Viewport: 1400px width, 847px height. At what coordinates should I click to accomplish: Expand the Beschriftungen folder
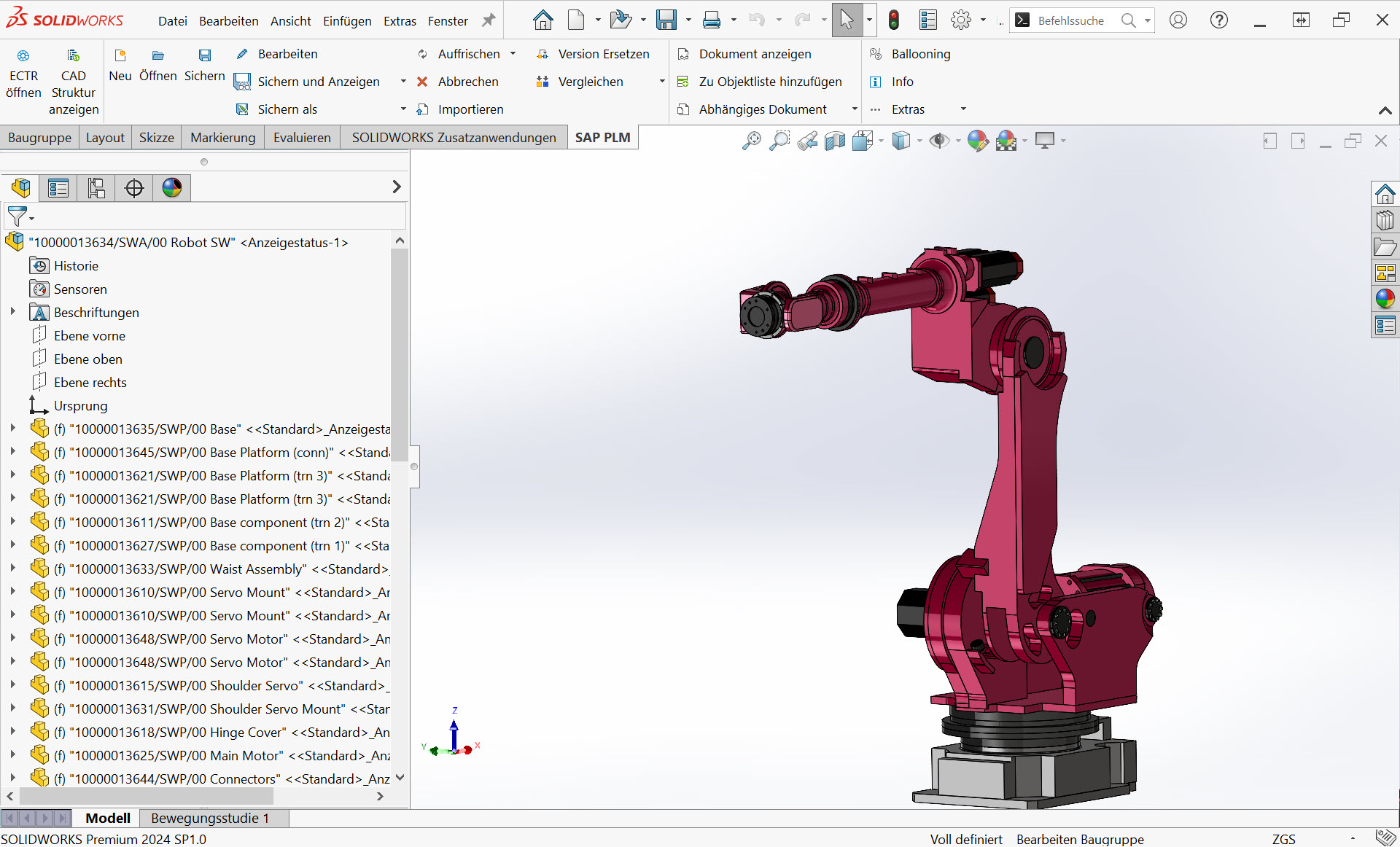[x=12, y=312]
